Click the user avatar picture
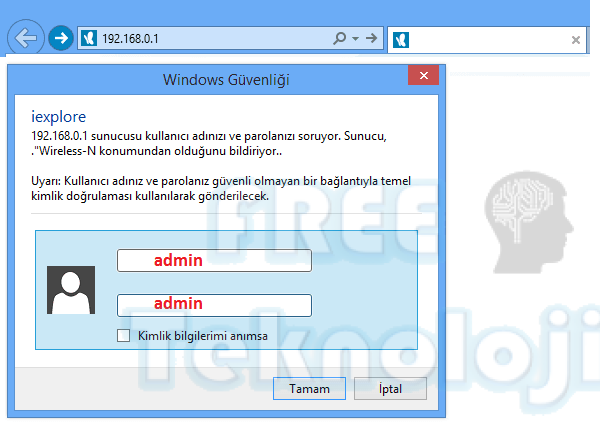Screen dimensions: 600x428 71,290
